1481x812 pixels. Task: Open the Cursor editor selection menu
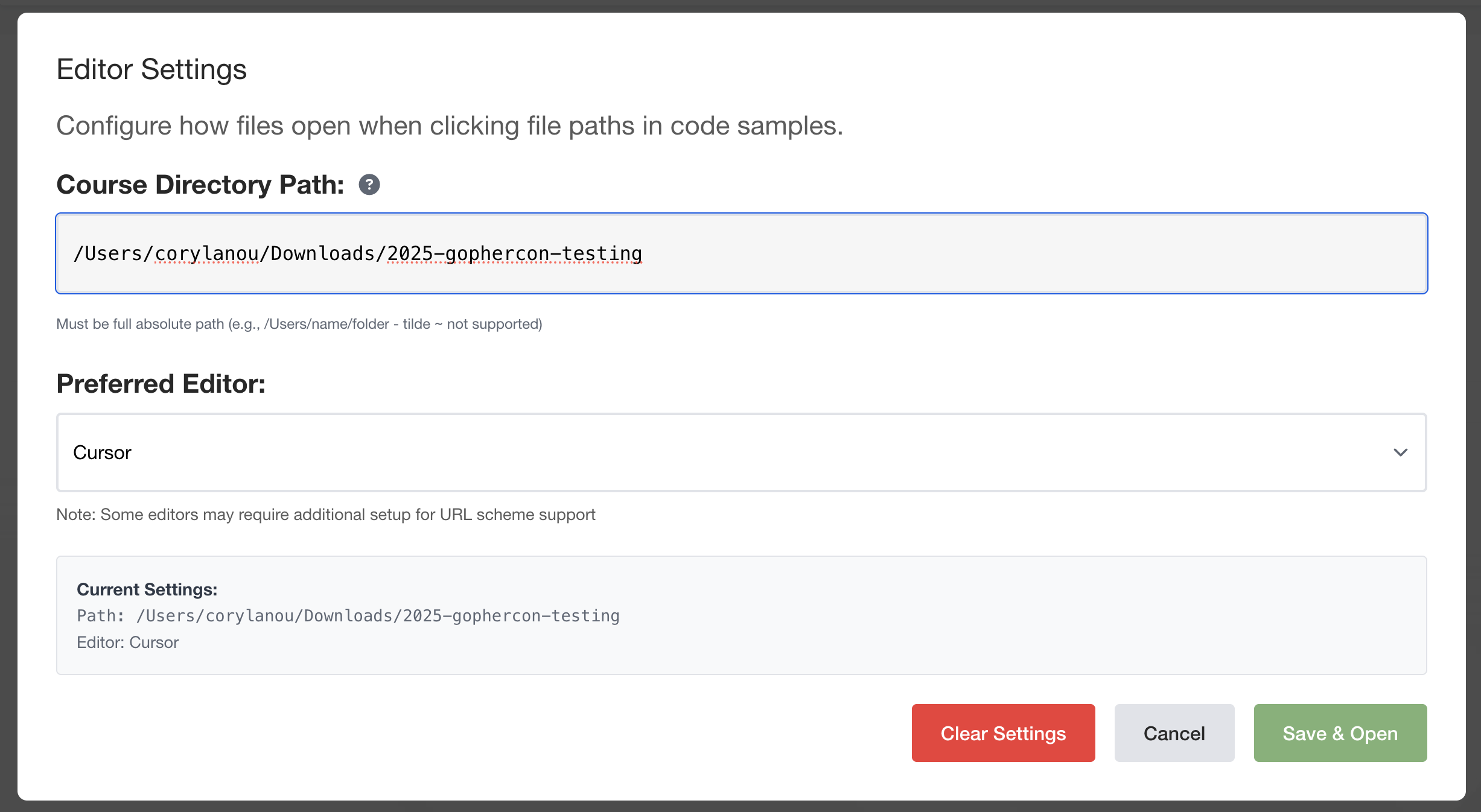pyautogui.click(x=724, y=452)
